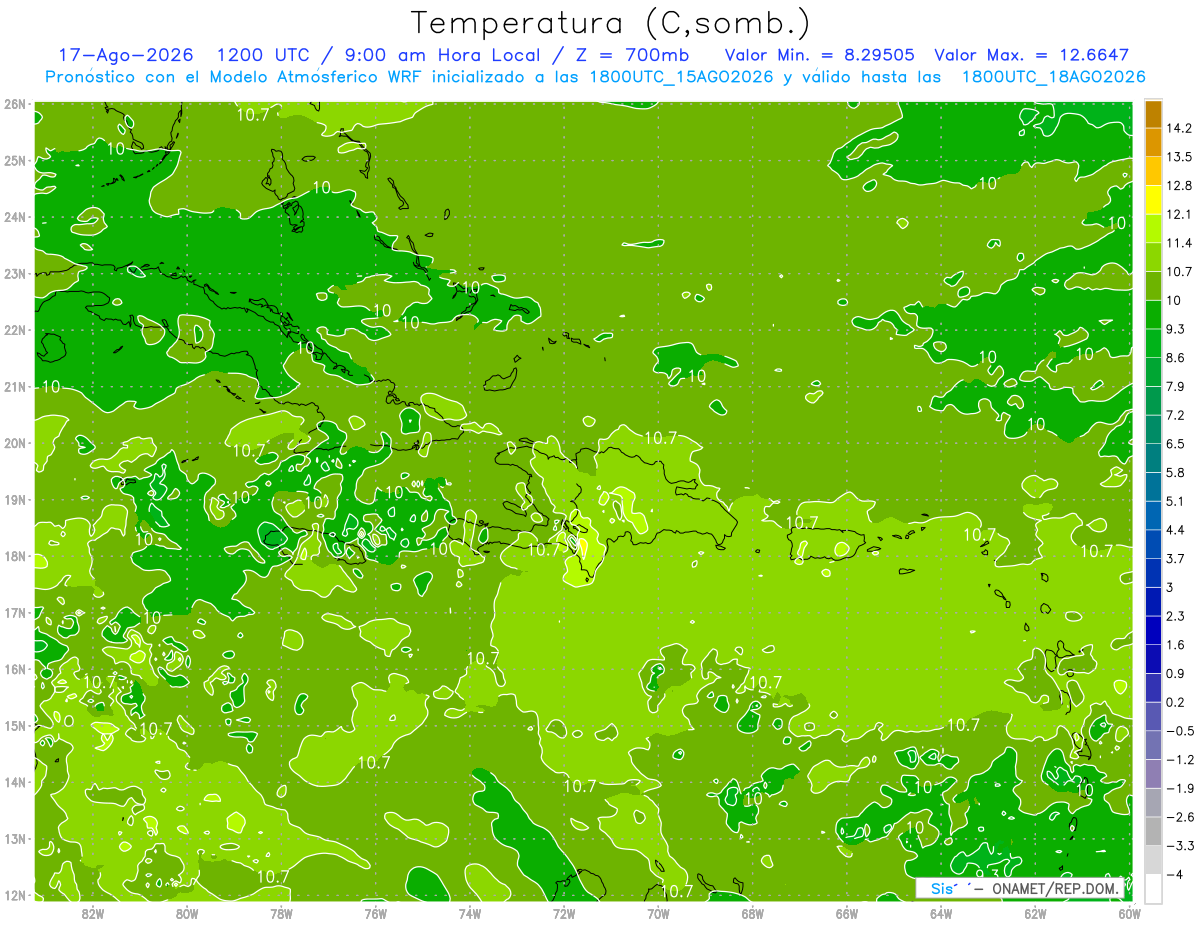Select the colorbar value "12.1"

pyautogui.click(x=1180, y=214)
